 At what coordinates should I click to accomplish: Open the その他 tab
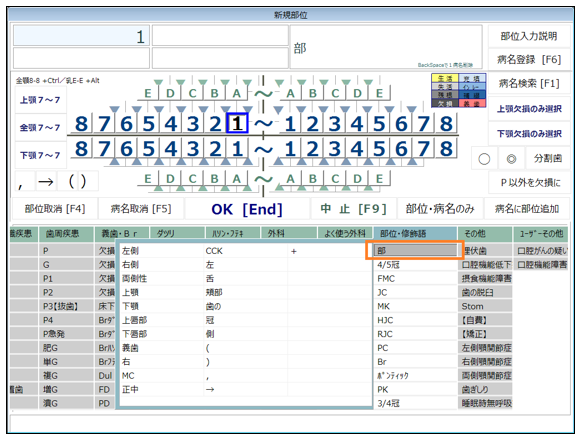pos(484,233)
